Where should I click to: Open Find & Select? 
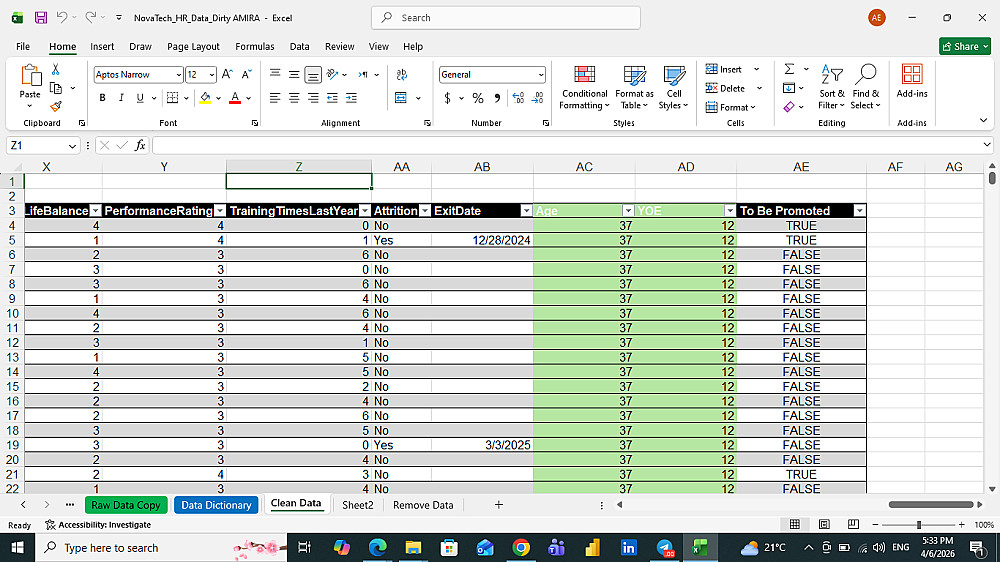click(x=865, y=87)
